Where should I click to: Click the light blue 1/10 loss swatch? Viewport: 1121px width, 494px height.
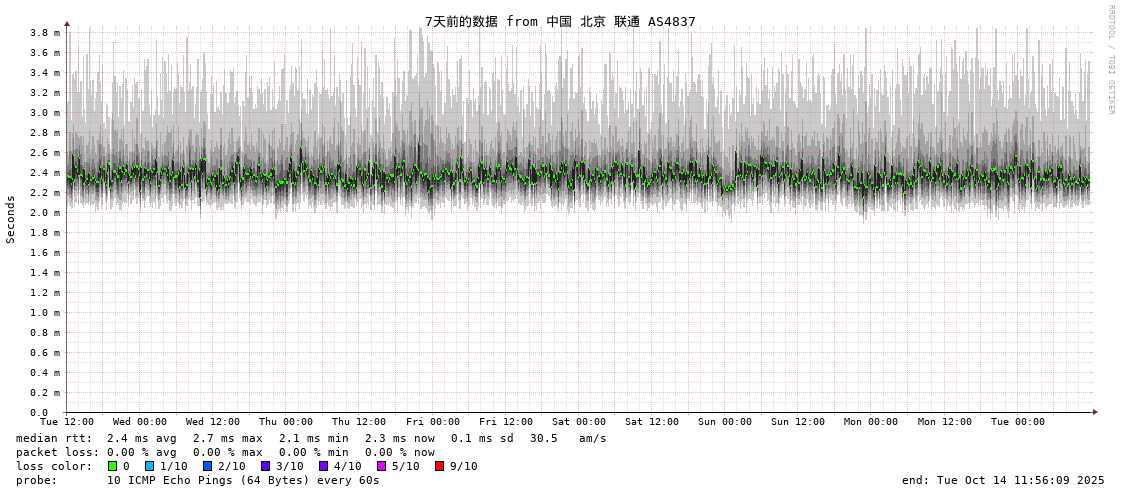(150, 466)
